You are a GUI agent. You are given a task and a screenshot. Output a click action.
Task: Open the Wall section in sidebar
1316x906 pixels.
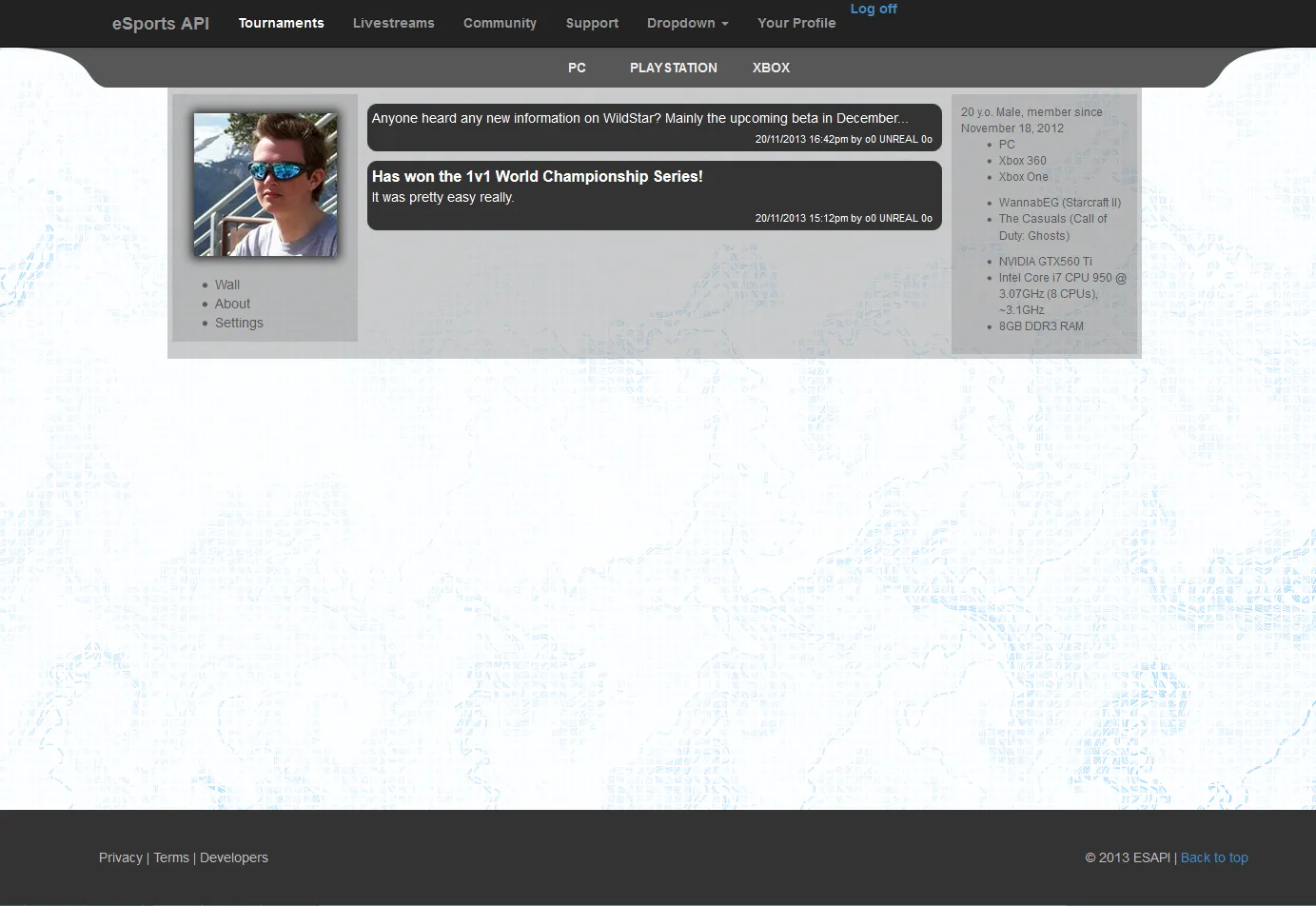point(227,285)
